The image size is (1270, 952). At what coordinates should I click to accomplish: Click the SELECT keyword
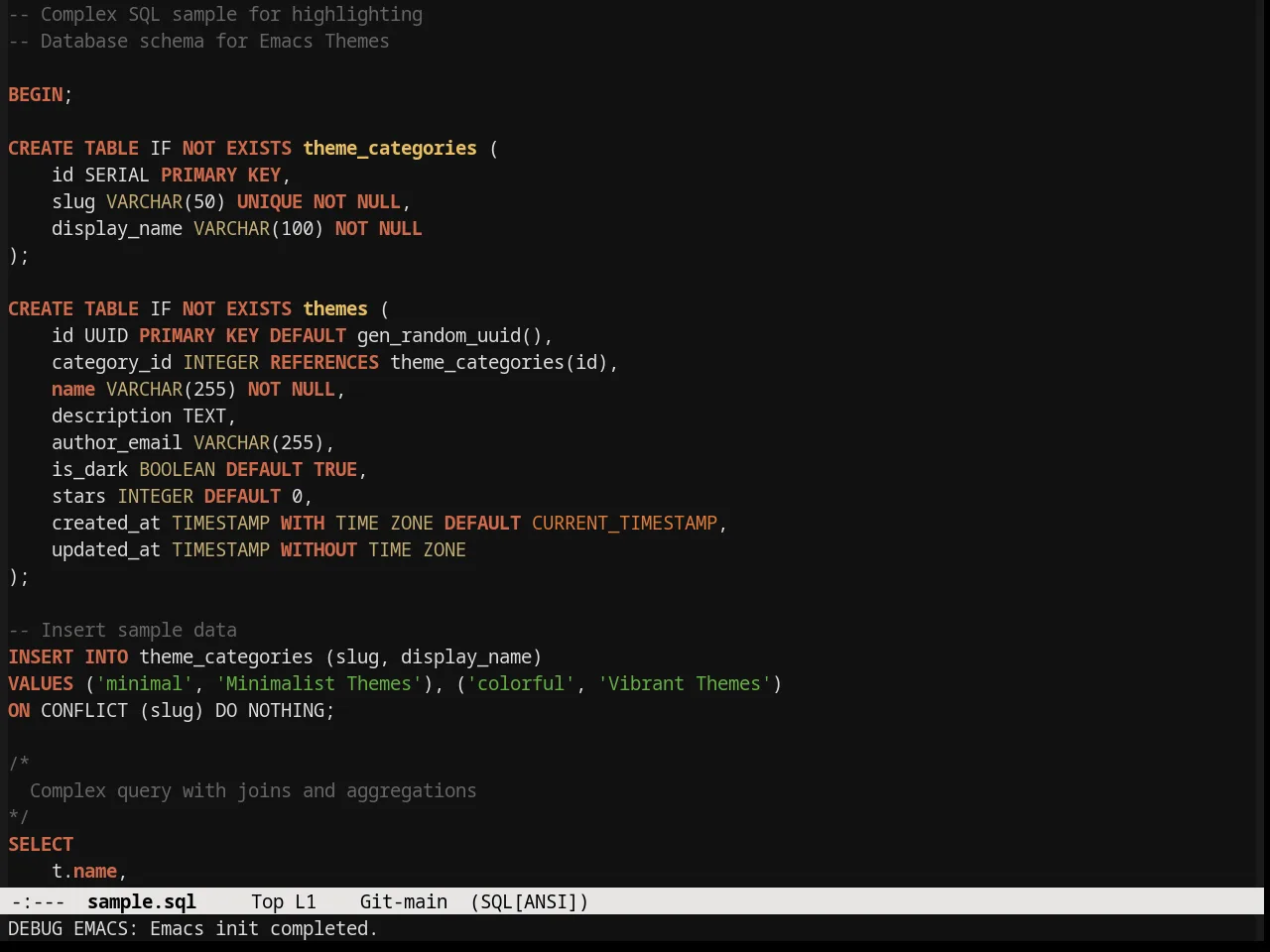pos(41,844)
